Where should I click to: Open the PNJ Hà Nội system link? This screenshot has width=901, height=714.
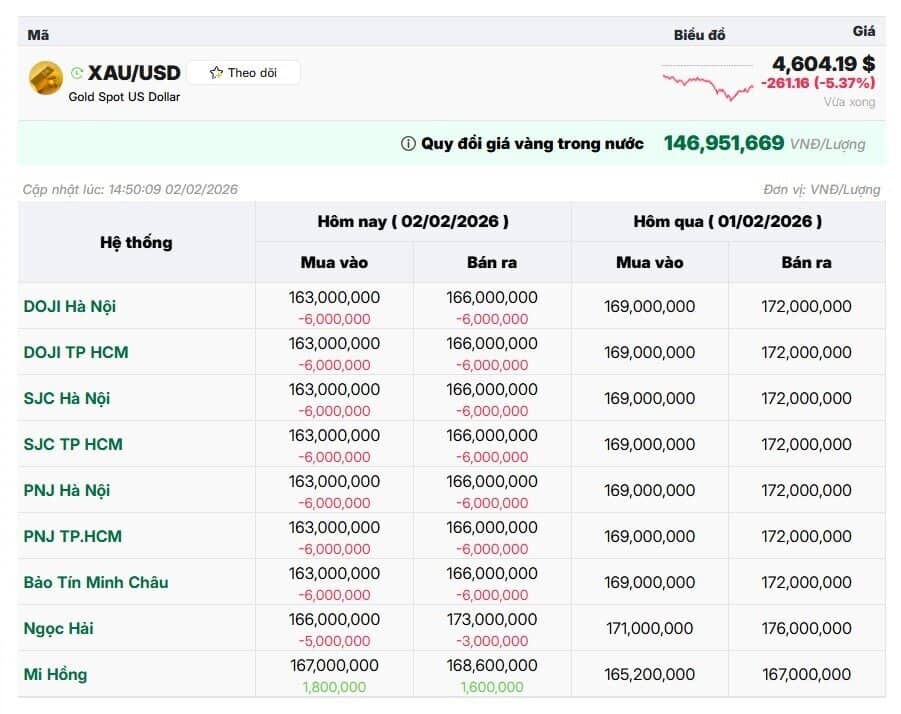point(67,490)
